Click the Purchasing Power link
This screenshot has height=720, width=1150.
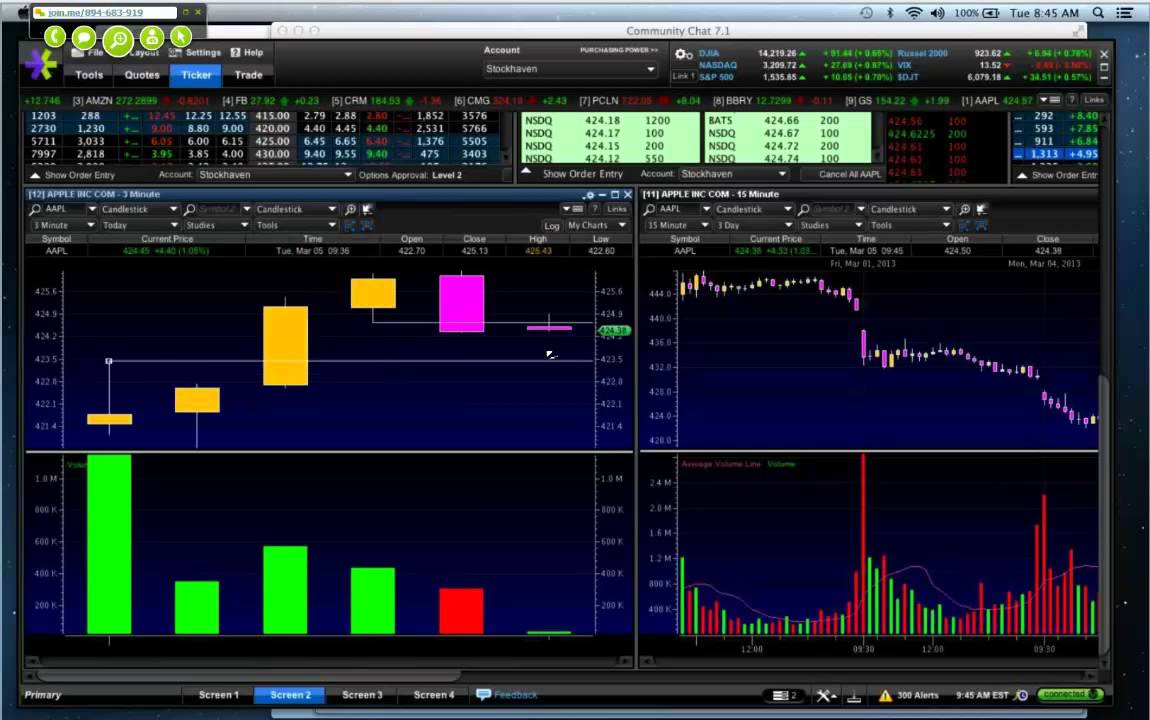pos(619,51)
